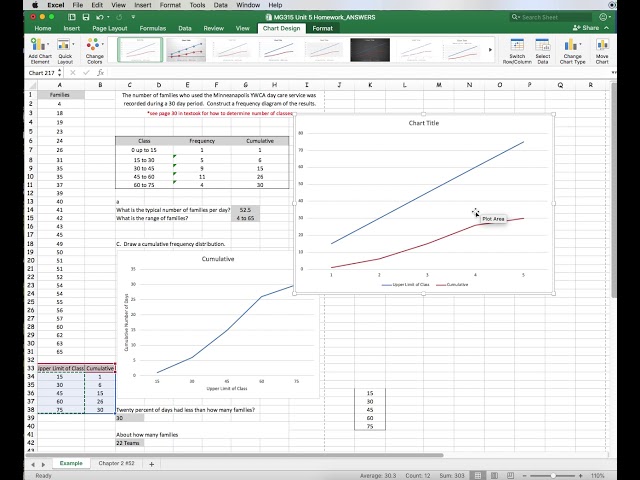Open the Help menu
The height and width of the screenshot is (480, 640).
coord(275,5)
